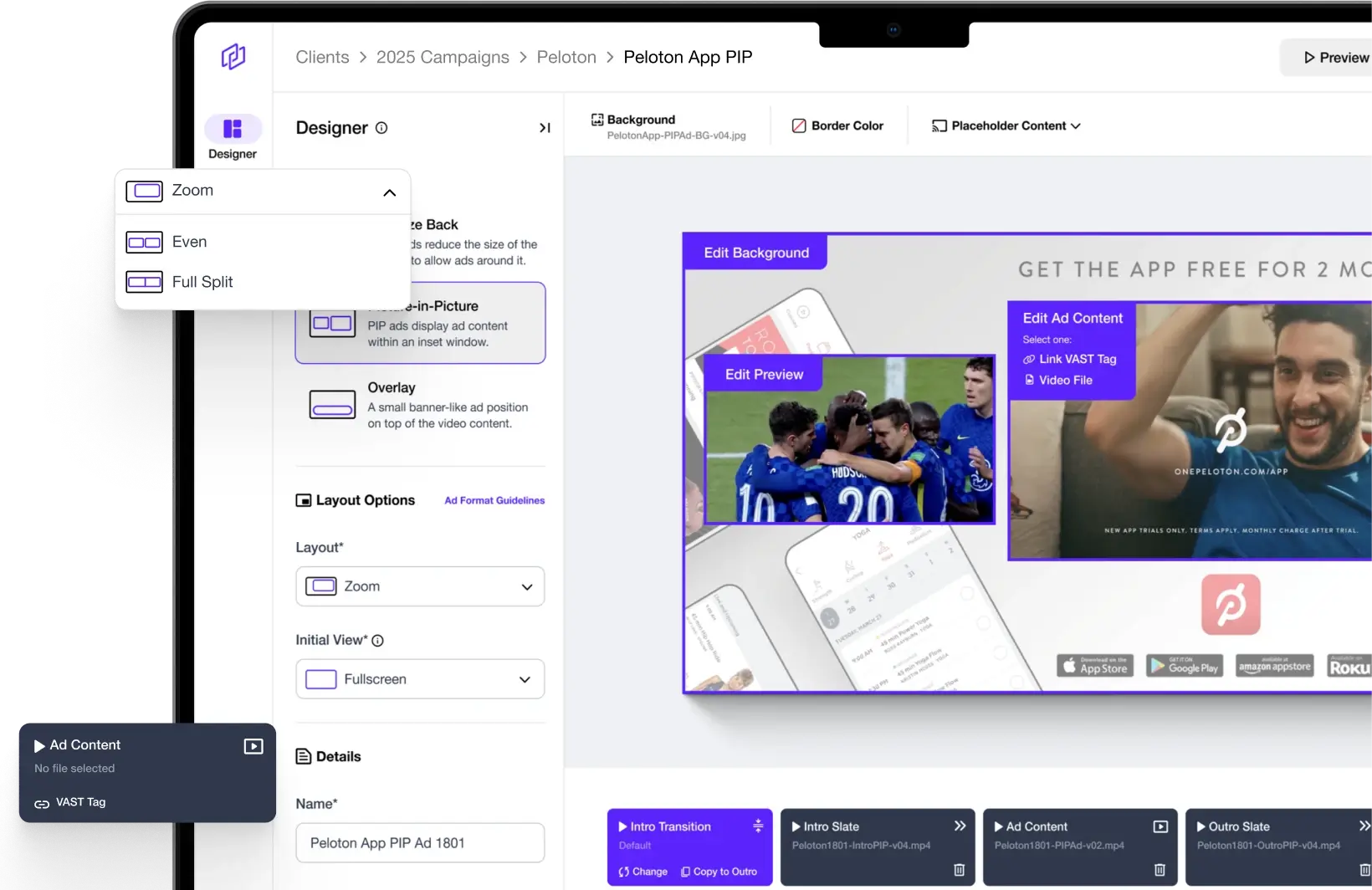
Task: Click Change on Intro Transition
Action: pyautogui.click(x=642, y=872)
